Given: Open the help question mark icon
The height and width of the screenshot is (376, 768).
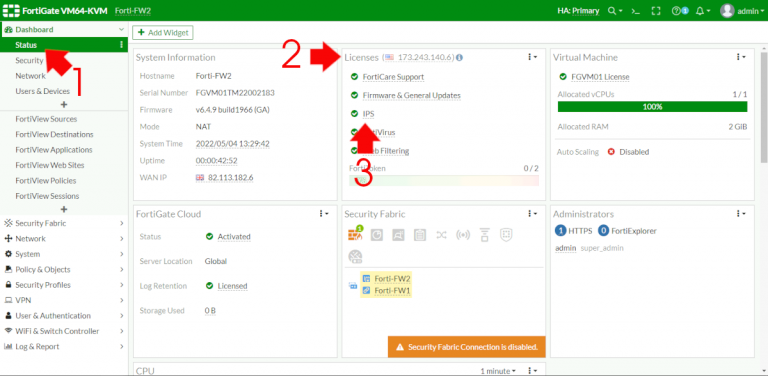Looking at the screenshot, I should point(676,11).
